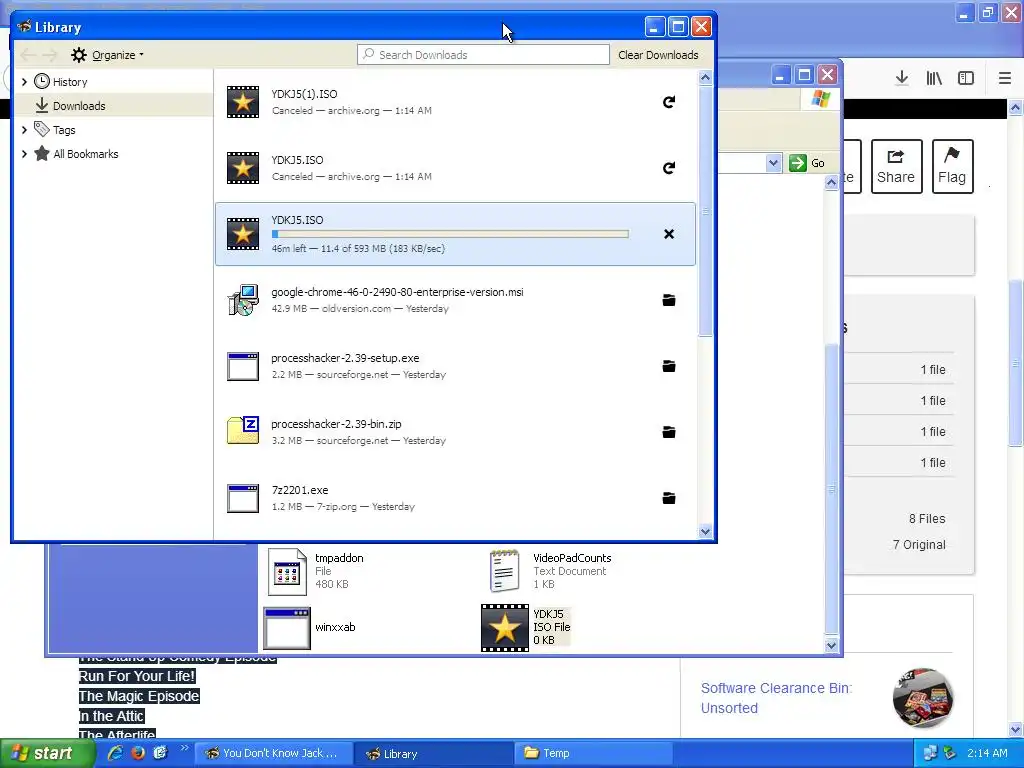Click 'In the Attic' text on page
The width and height of the screenshot is (1024, 768).
click(112, 716)
